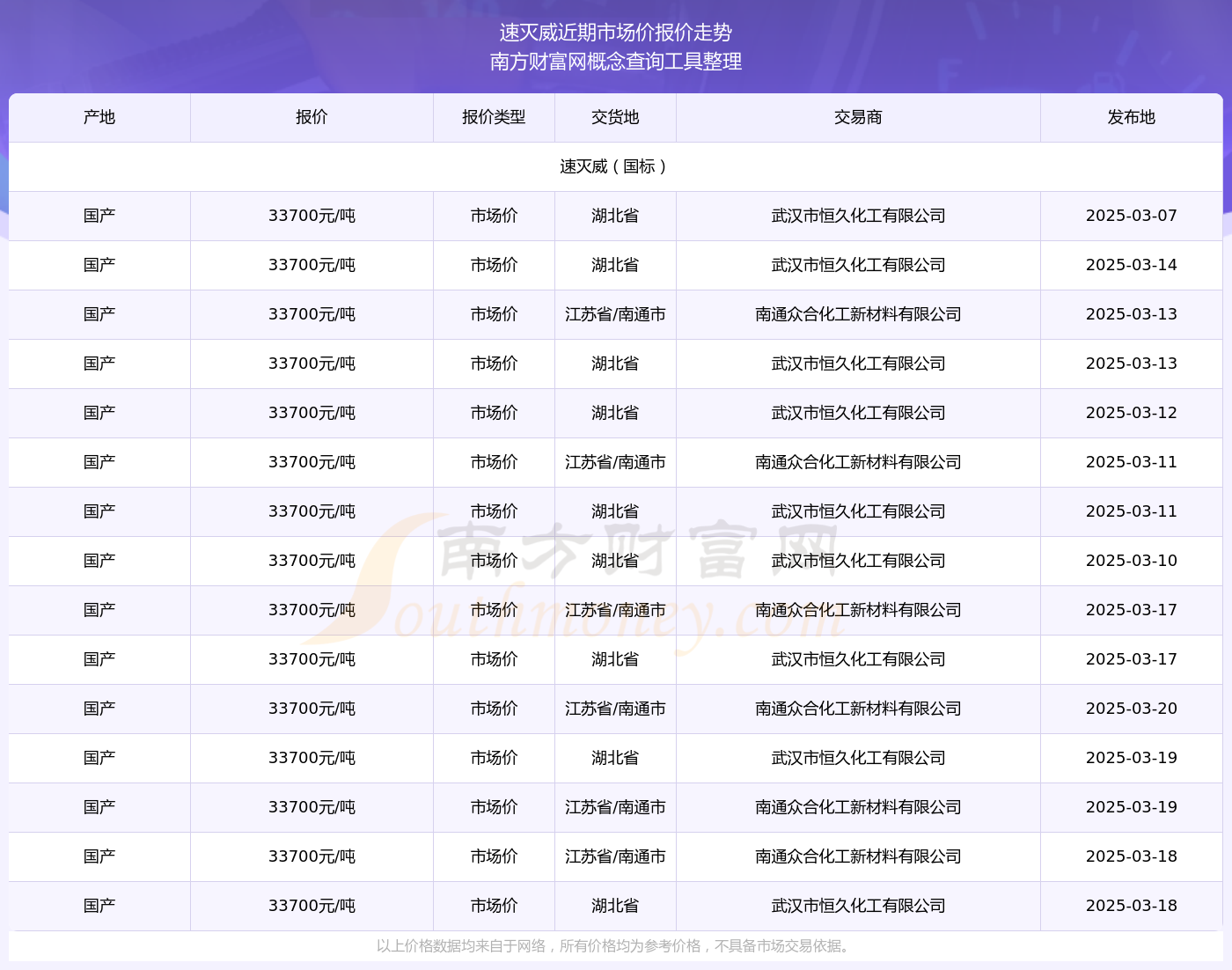Screen dimensions: 1232x970
Task: Click 湖北省 in the 2025-03-12 row
Action: coord(615,413)
